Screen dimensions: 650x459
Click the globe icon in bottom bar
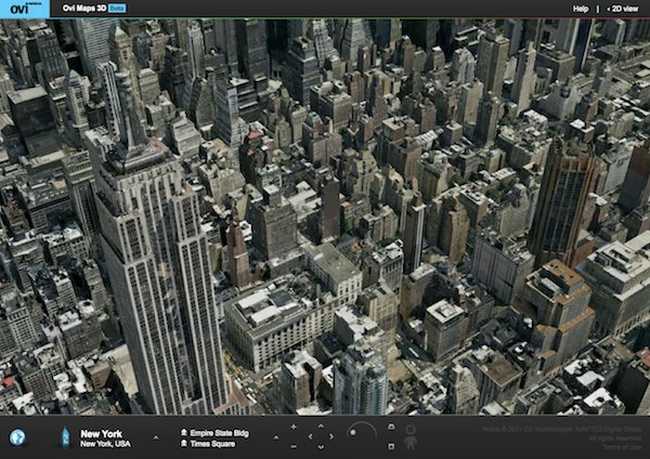pyautogui.click(x=17, y=437)
